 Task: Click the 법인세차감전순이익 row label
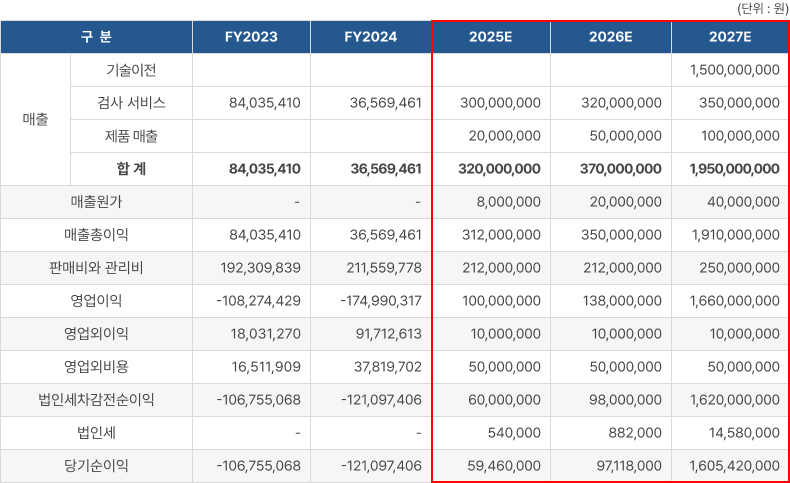pyautogui.click(x=97, y=400)
